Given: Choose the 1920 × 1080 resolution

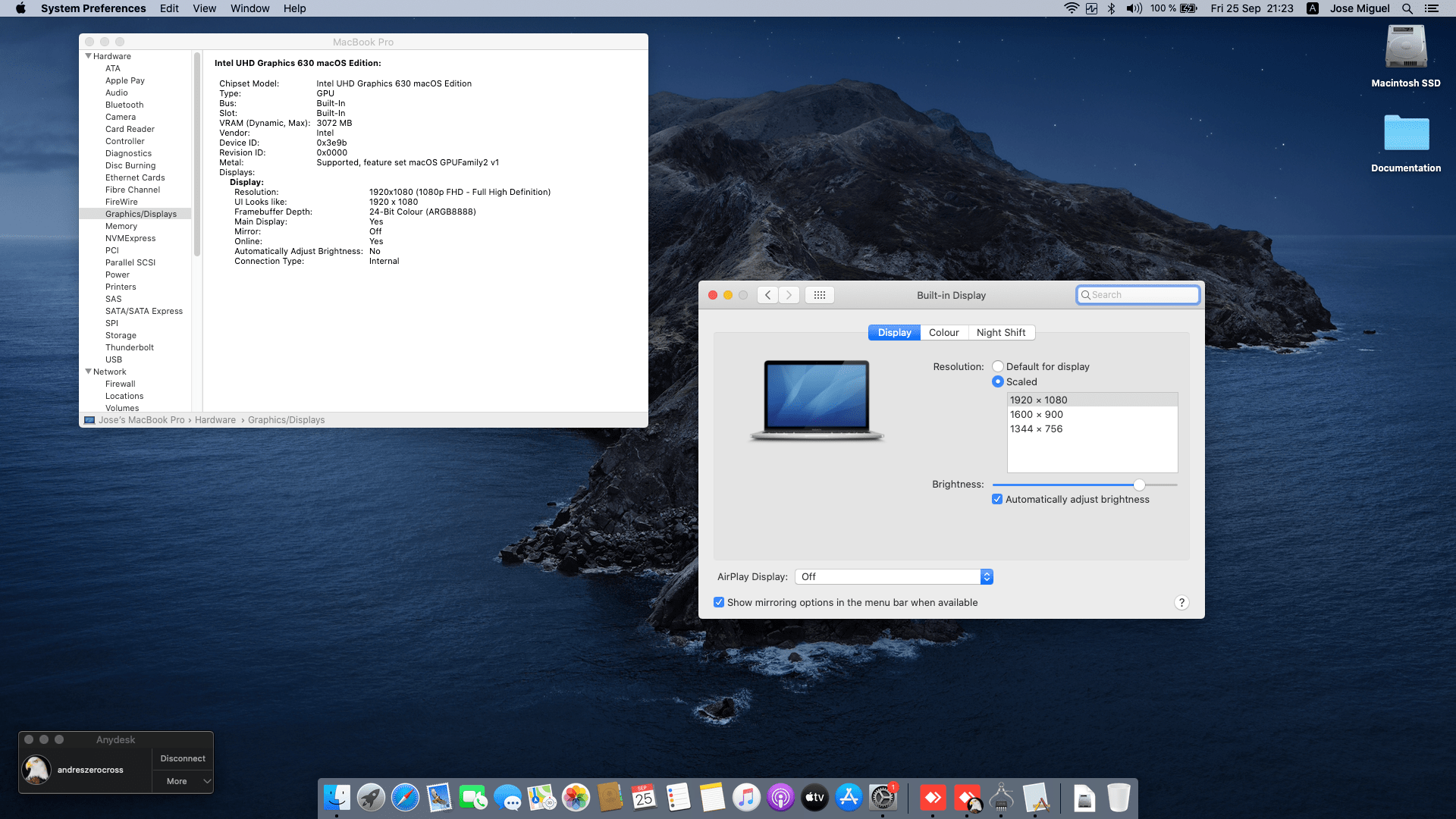Looking at the screenshot, I should pos(1093,400).
